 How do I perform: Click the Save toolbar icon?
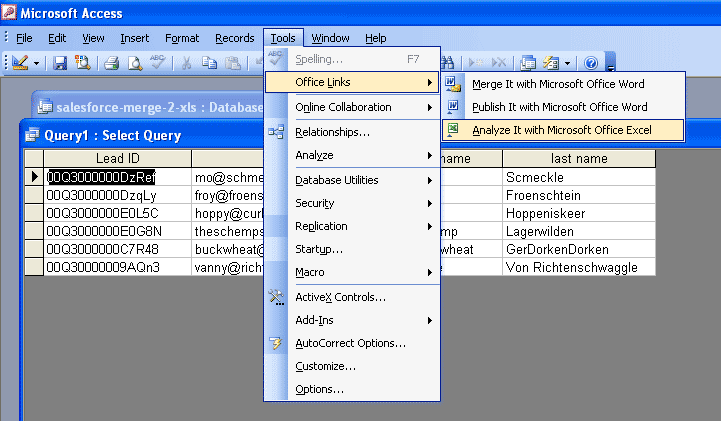point(60,63)
